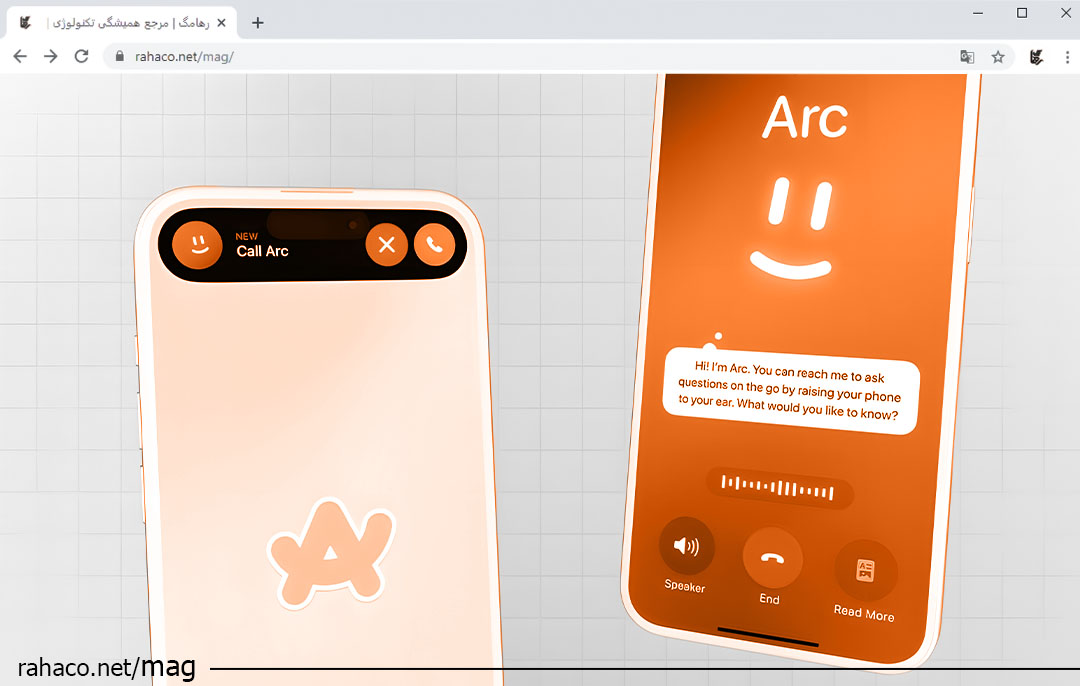Reload the rahaco.net page

[82, 57]
